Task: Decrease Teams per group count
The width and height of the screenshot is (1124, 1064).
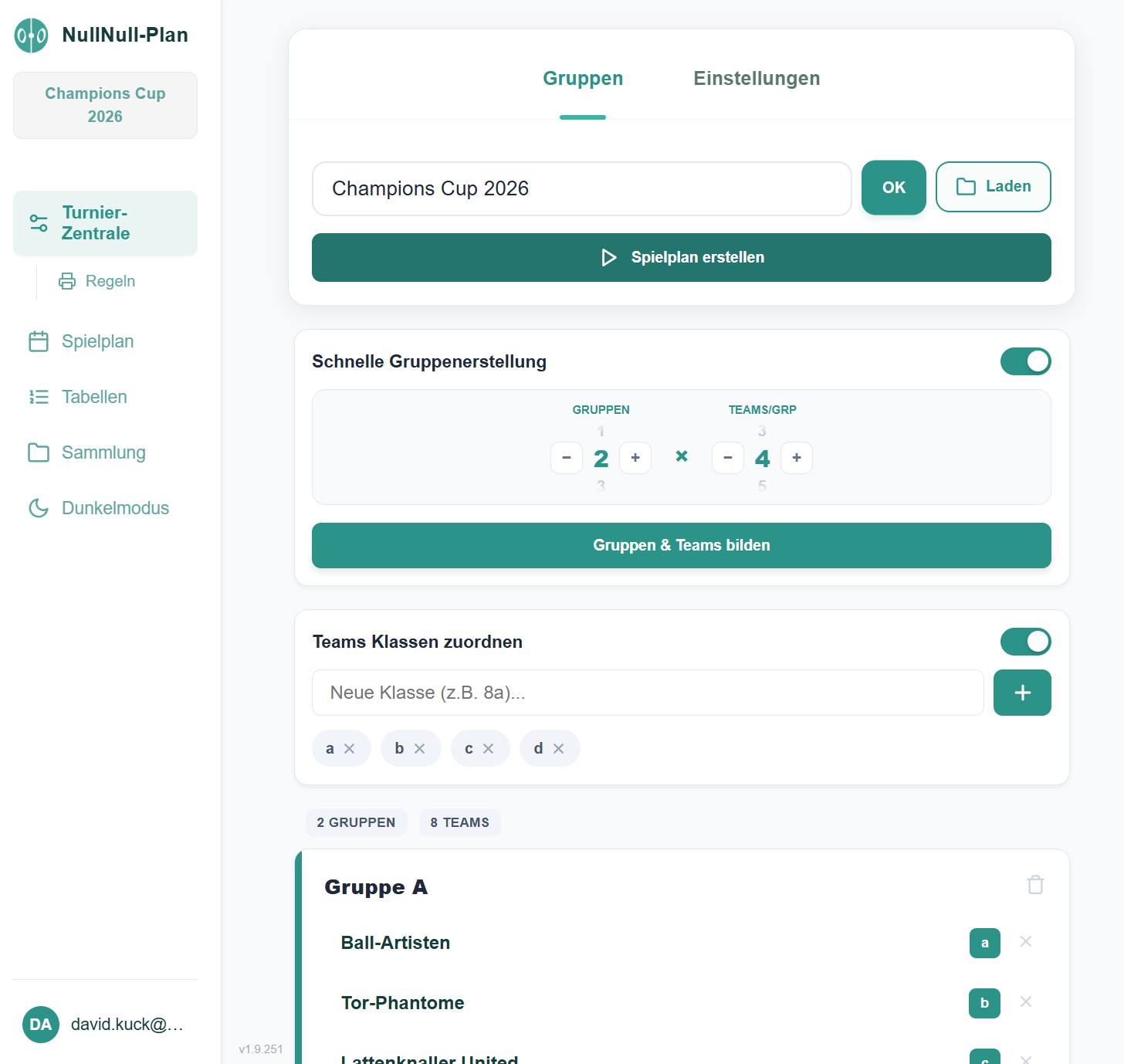Action: click(727, 458)
